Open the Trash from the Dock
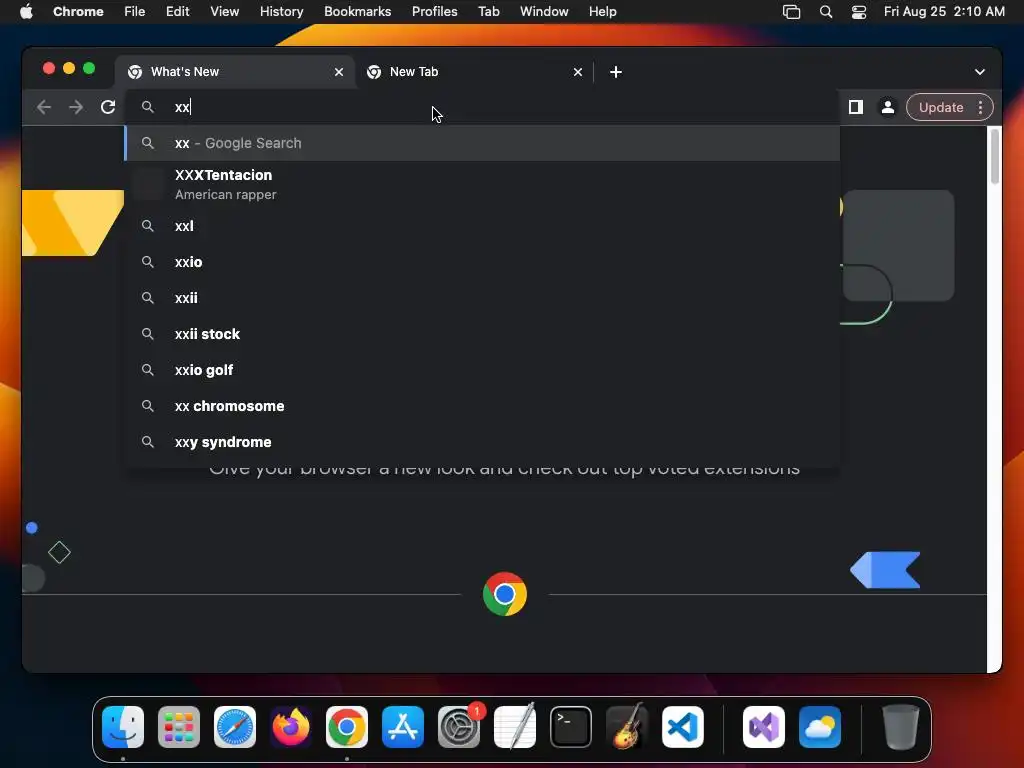Screen dimensions: 1024x768 pos(901,727)
